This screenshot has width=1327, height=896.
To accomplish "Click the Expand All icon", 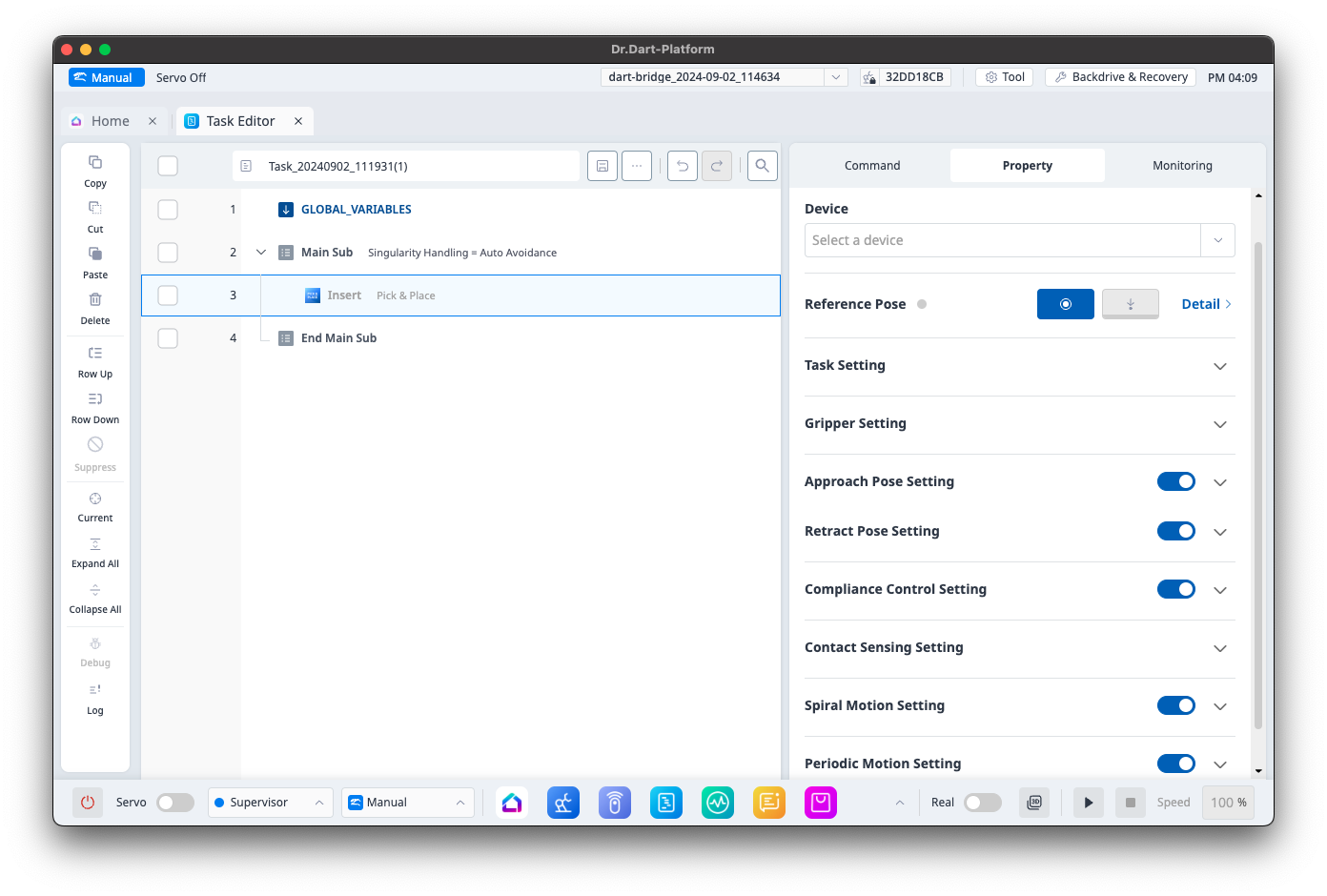I will tap(95, 544).
